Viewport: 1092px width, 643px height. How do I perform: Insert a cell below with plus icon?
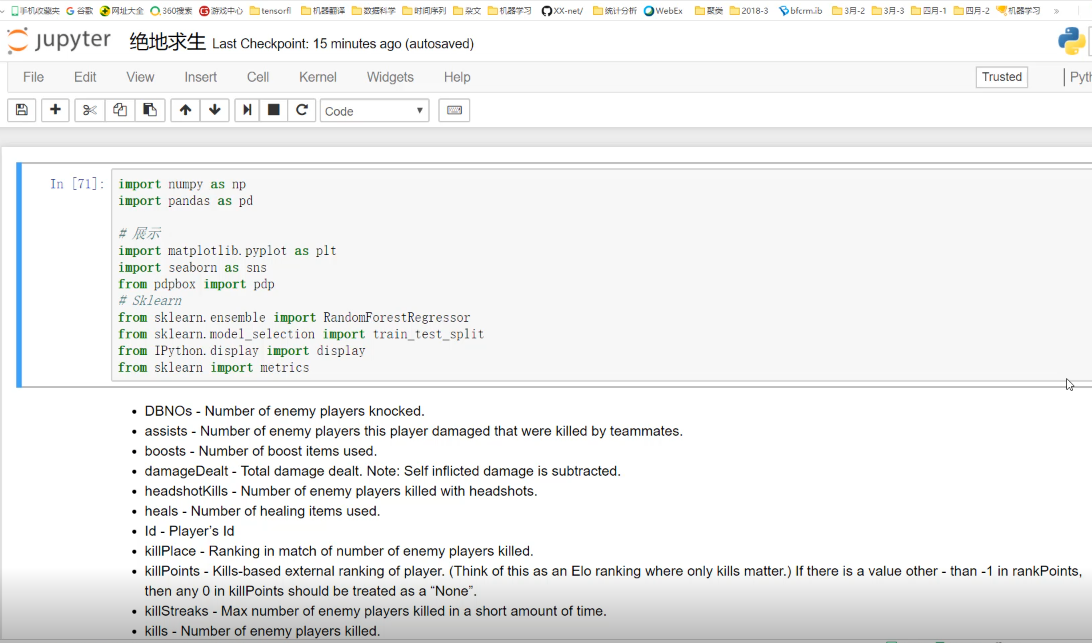(55, 110)
